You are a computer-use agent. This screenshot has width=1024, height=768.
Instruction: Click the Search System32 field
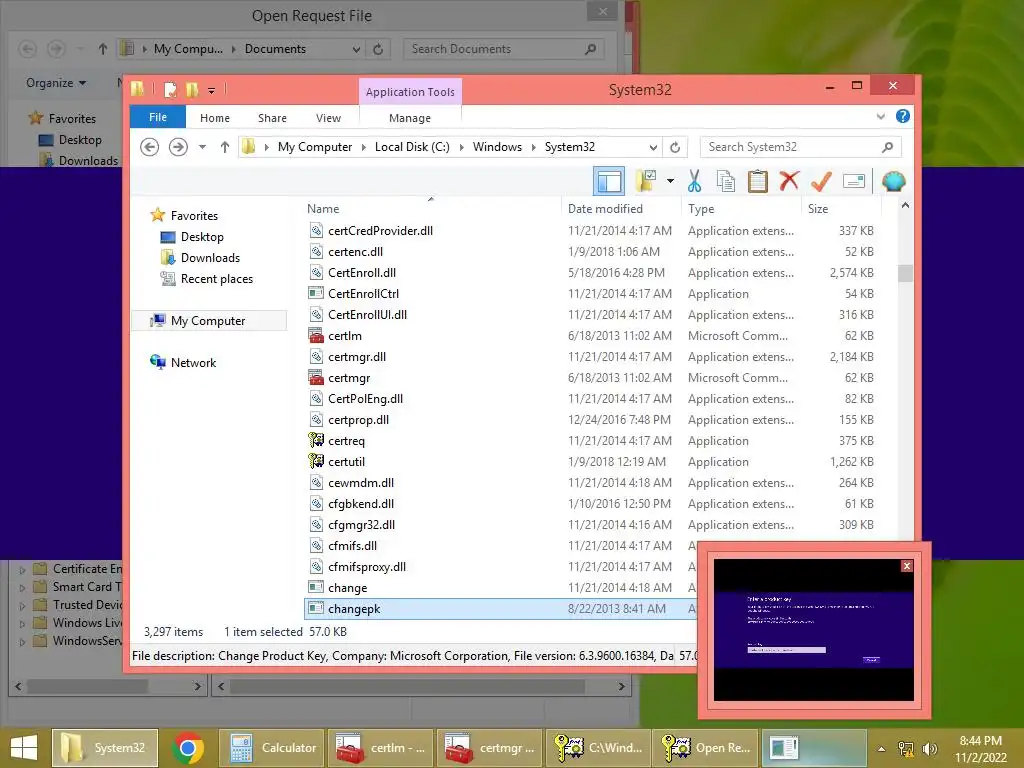pos(800,147)
